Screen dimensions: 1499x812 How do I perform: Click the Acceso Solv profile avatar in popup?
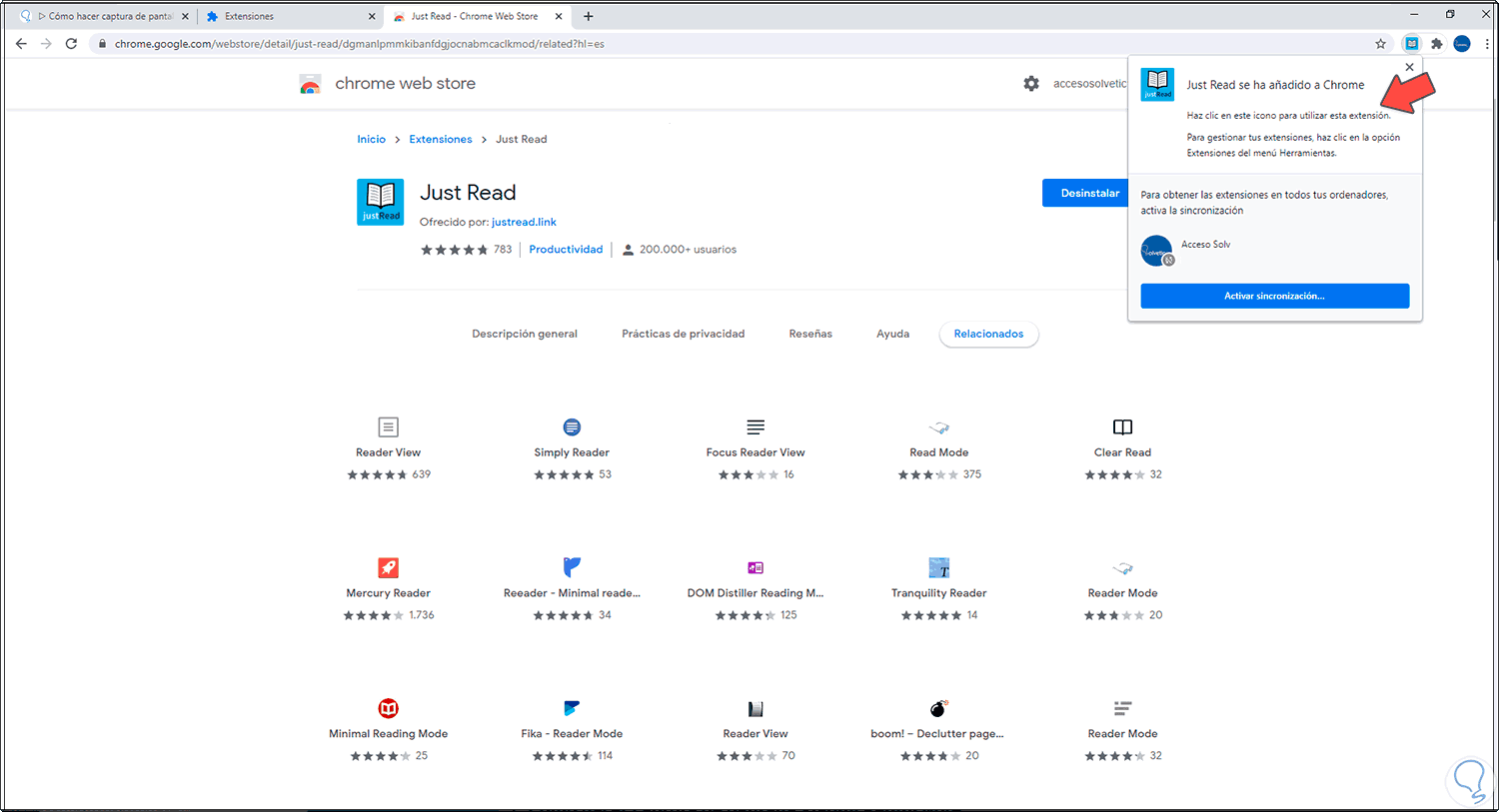pyautogui.click(x=1157, y=251)
